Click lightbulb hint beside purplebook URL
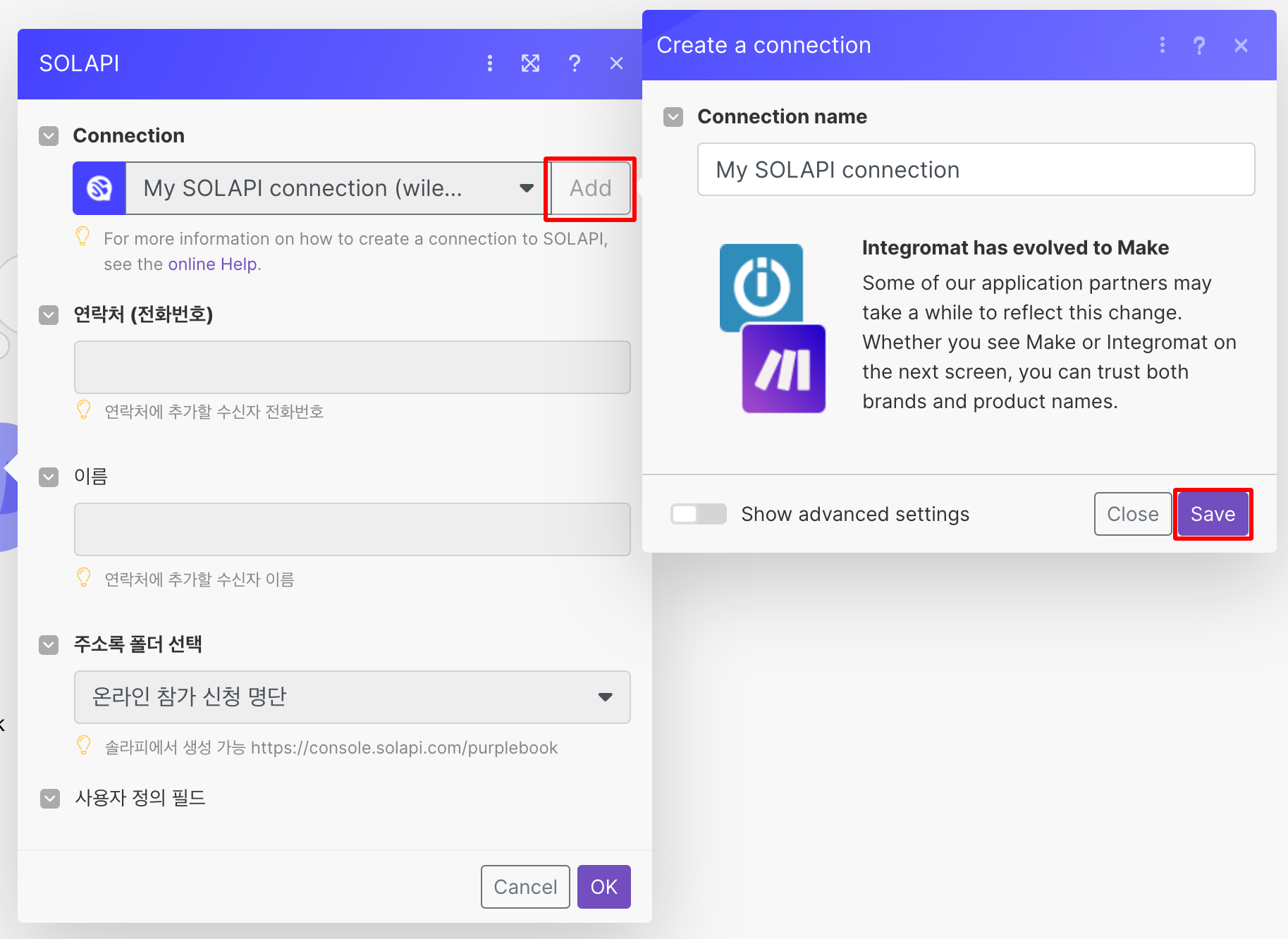 click(83, 745)
